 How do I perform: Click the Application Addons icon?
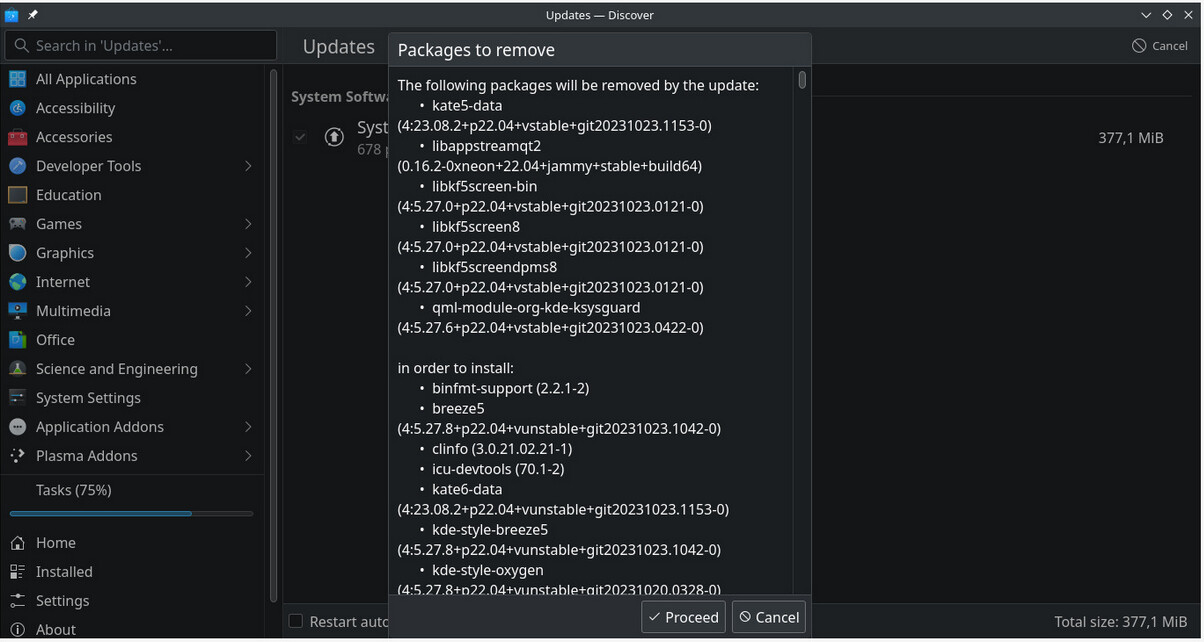pyautogui.click(x=17, y=427)
